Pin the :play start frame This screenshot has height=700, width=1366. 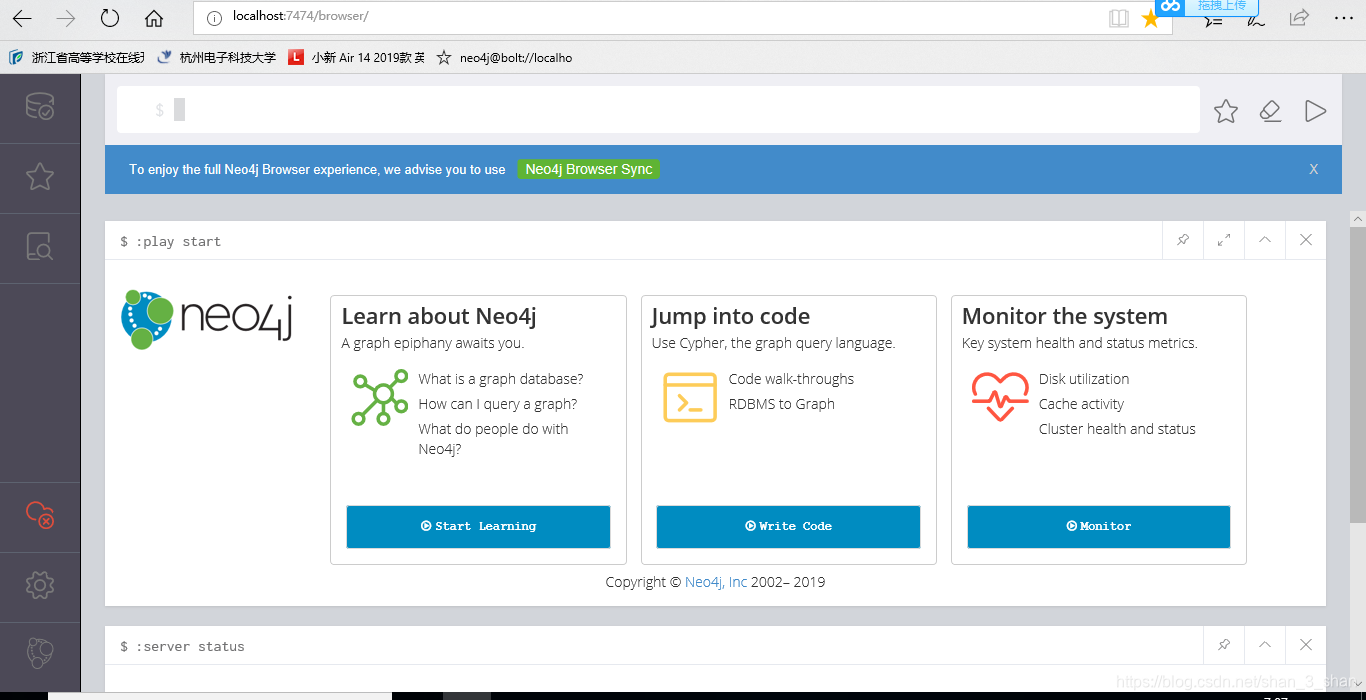pyautogui.click(x=1183, y=240)
